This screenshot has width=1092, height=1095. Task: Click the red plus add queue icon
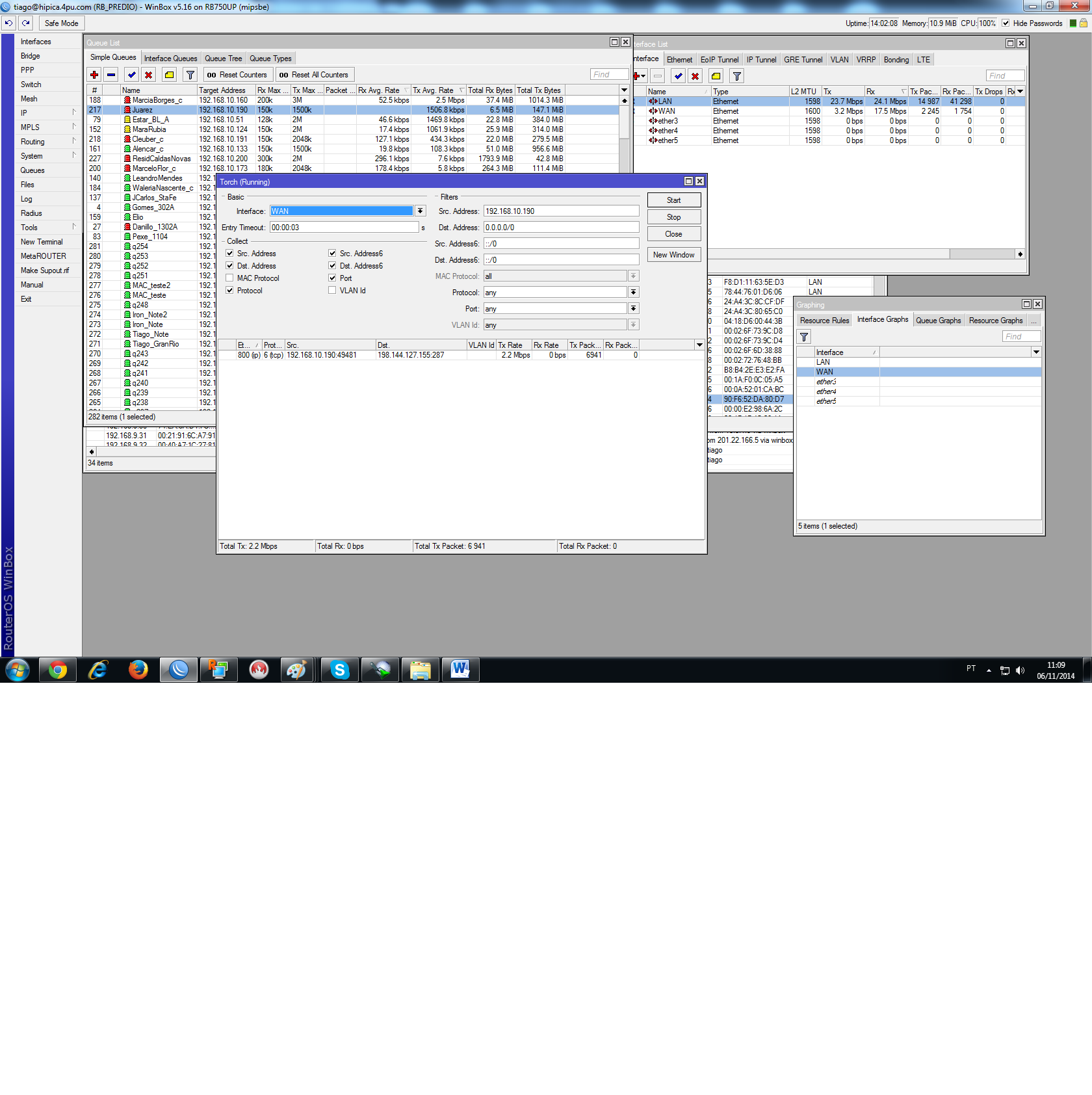click(x=94, y=75)
